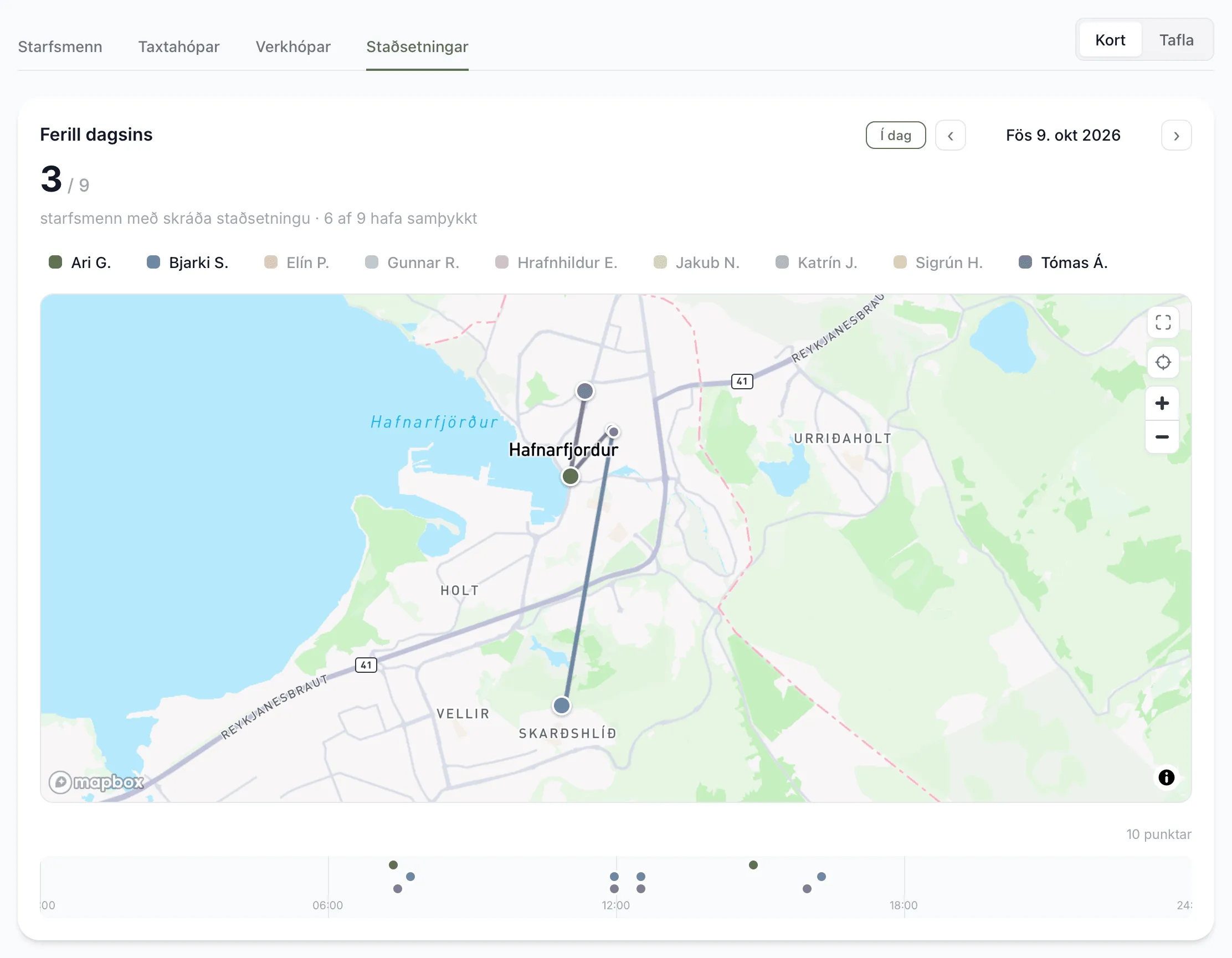Enter fullscreen map view

click(1163, 322)
